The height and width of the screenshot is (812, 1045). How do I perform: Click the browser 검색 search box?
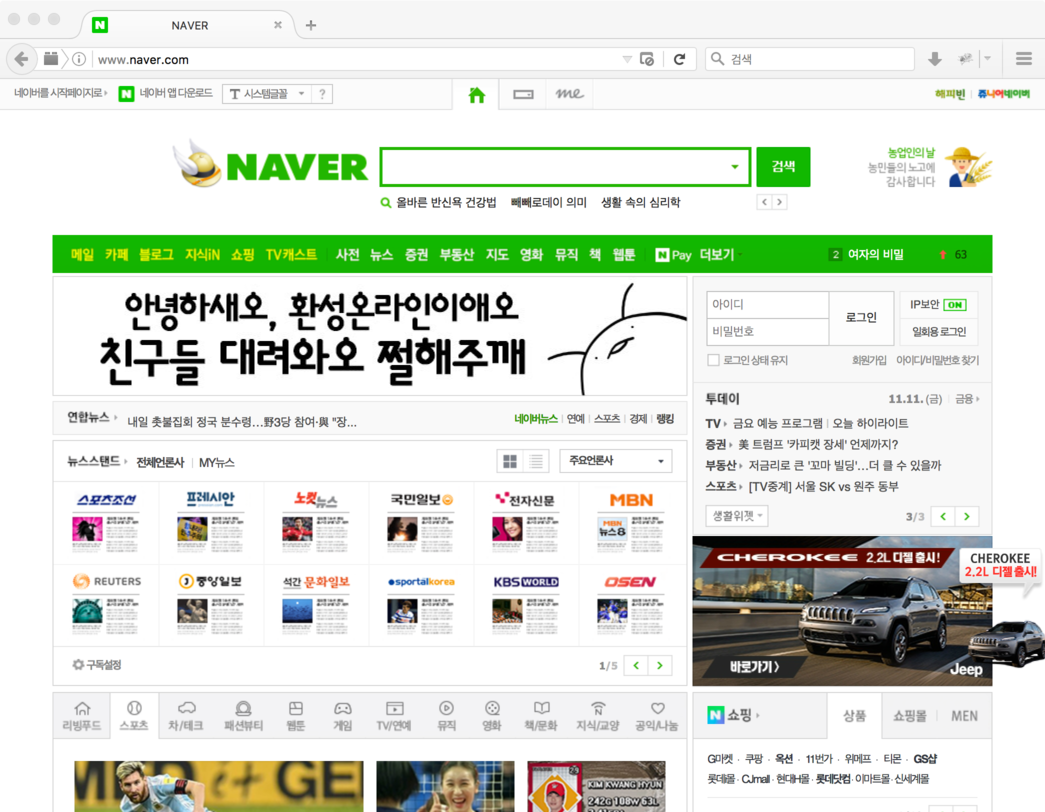[809, 59]
